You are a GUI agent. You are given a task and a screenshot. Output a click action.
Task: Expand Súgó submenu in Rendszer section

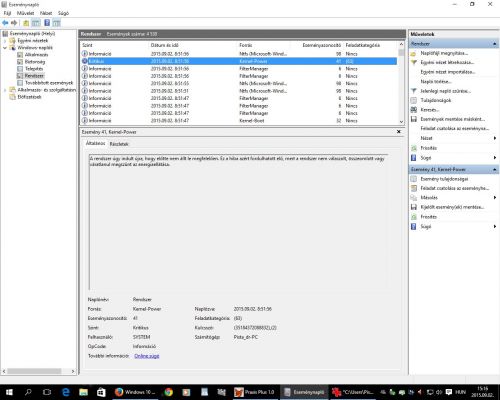pos(495,158)
